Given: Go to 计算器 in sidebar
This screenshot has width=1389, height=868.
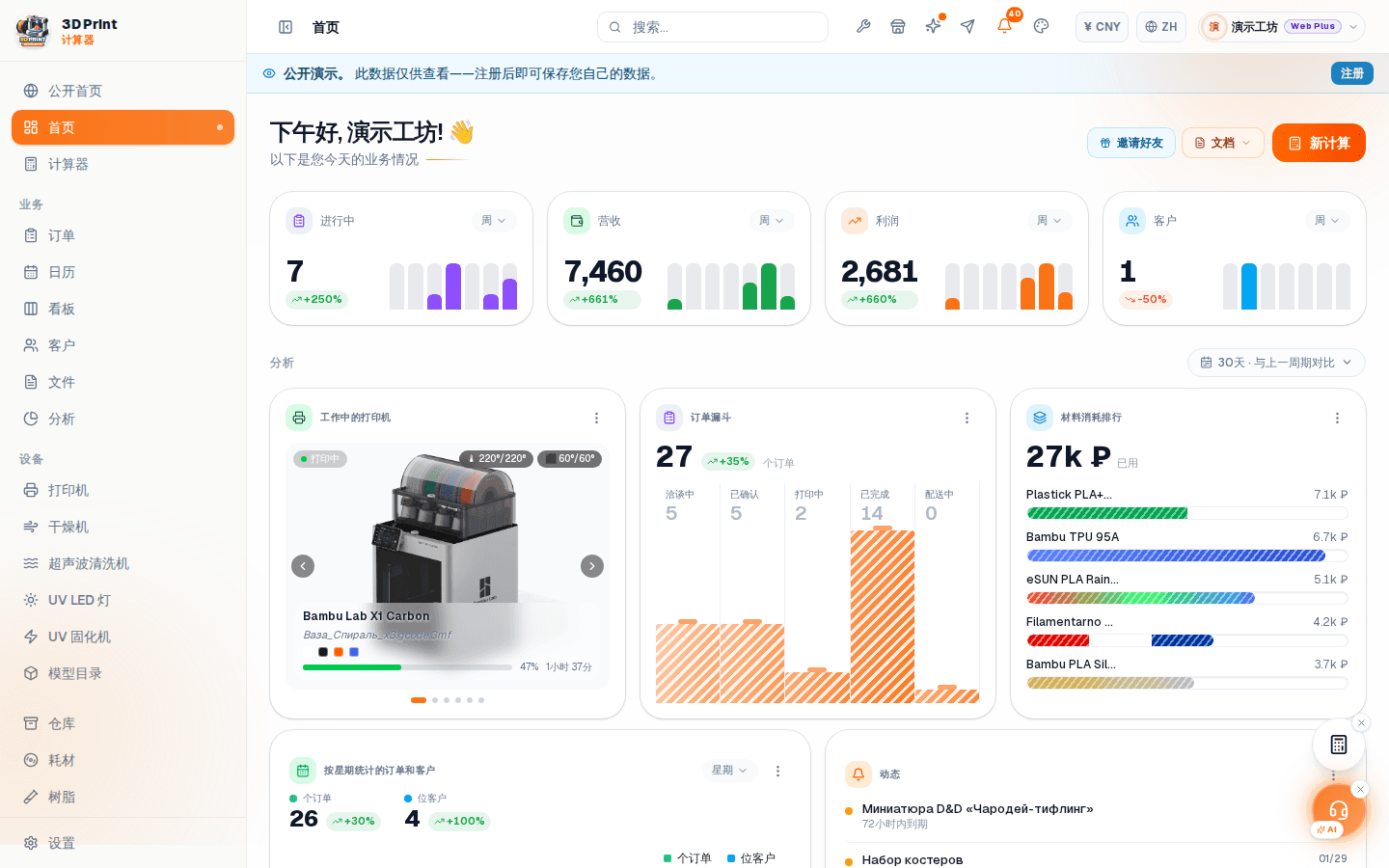Looking at the screenshot, I should [123, 164].
